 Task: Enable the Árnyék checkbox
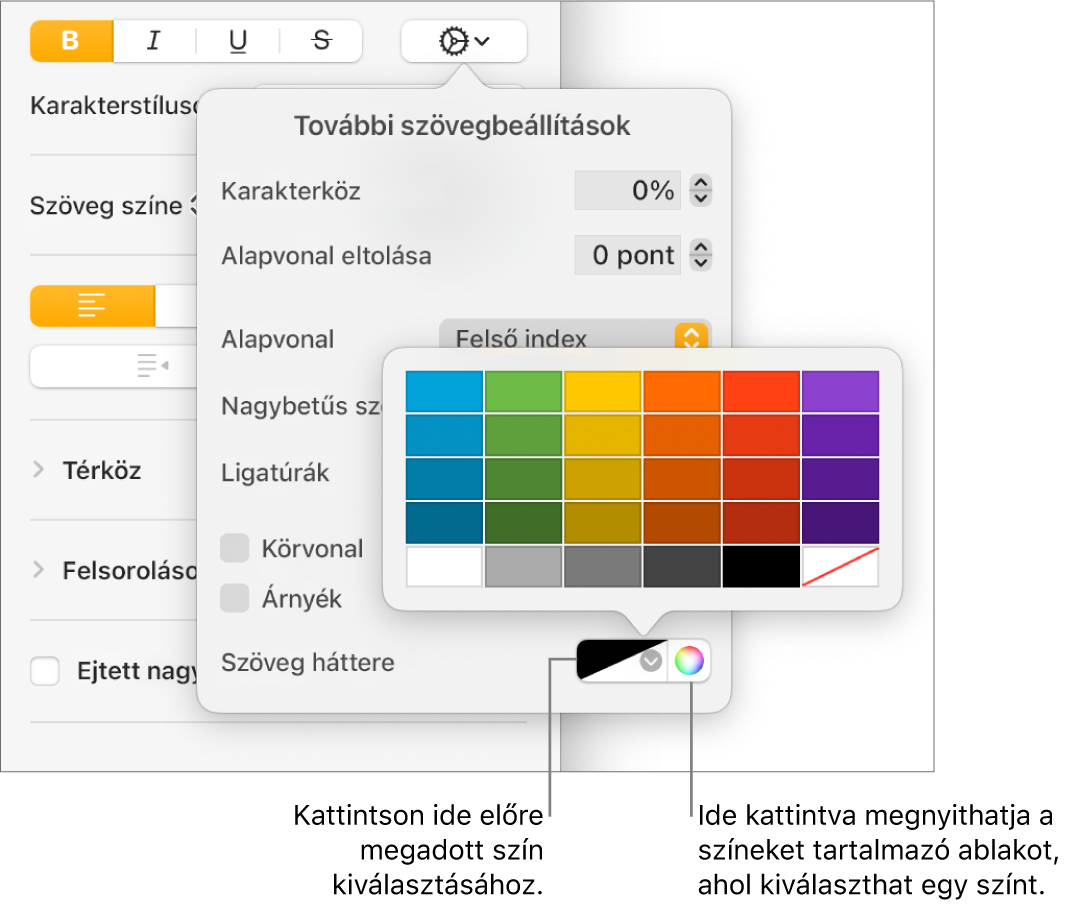click(x=234, y=598)
